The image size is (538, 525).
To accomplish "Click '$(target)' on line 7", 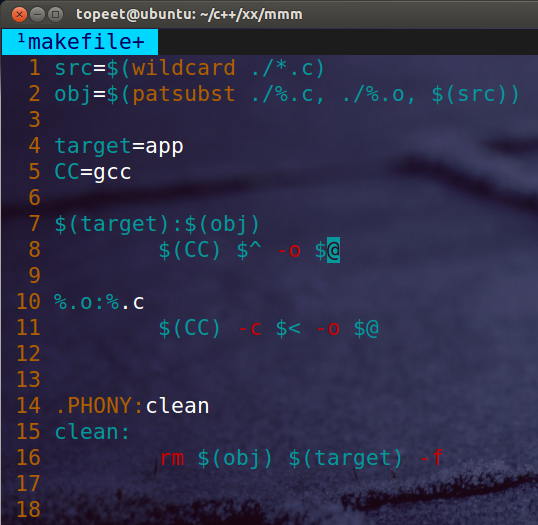I will coord(113,224).
